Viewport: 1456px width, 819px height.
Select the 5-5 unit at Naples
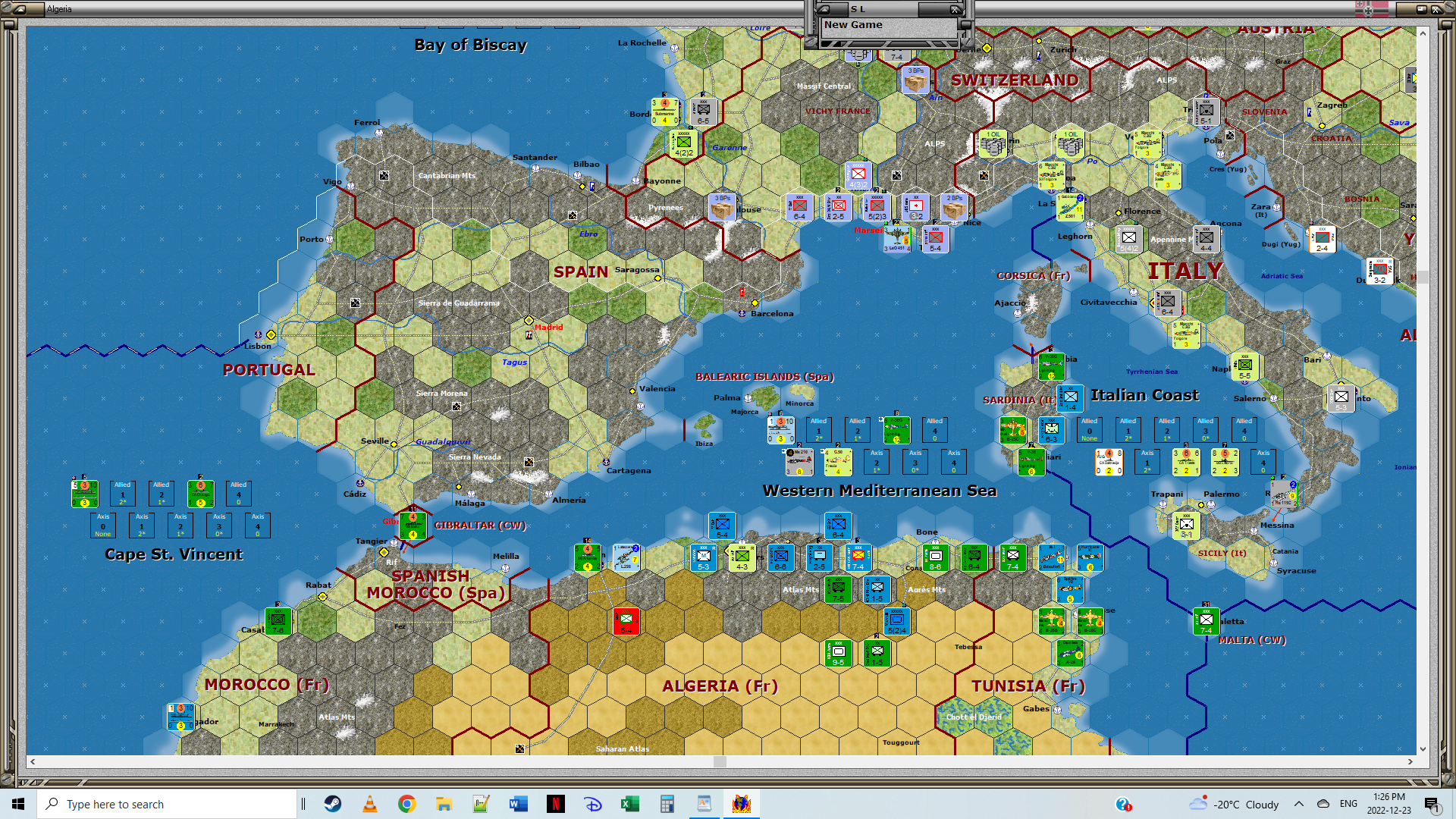coord(1244,366)
